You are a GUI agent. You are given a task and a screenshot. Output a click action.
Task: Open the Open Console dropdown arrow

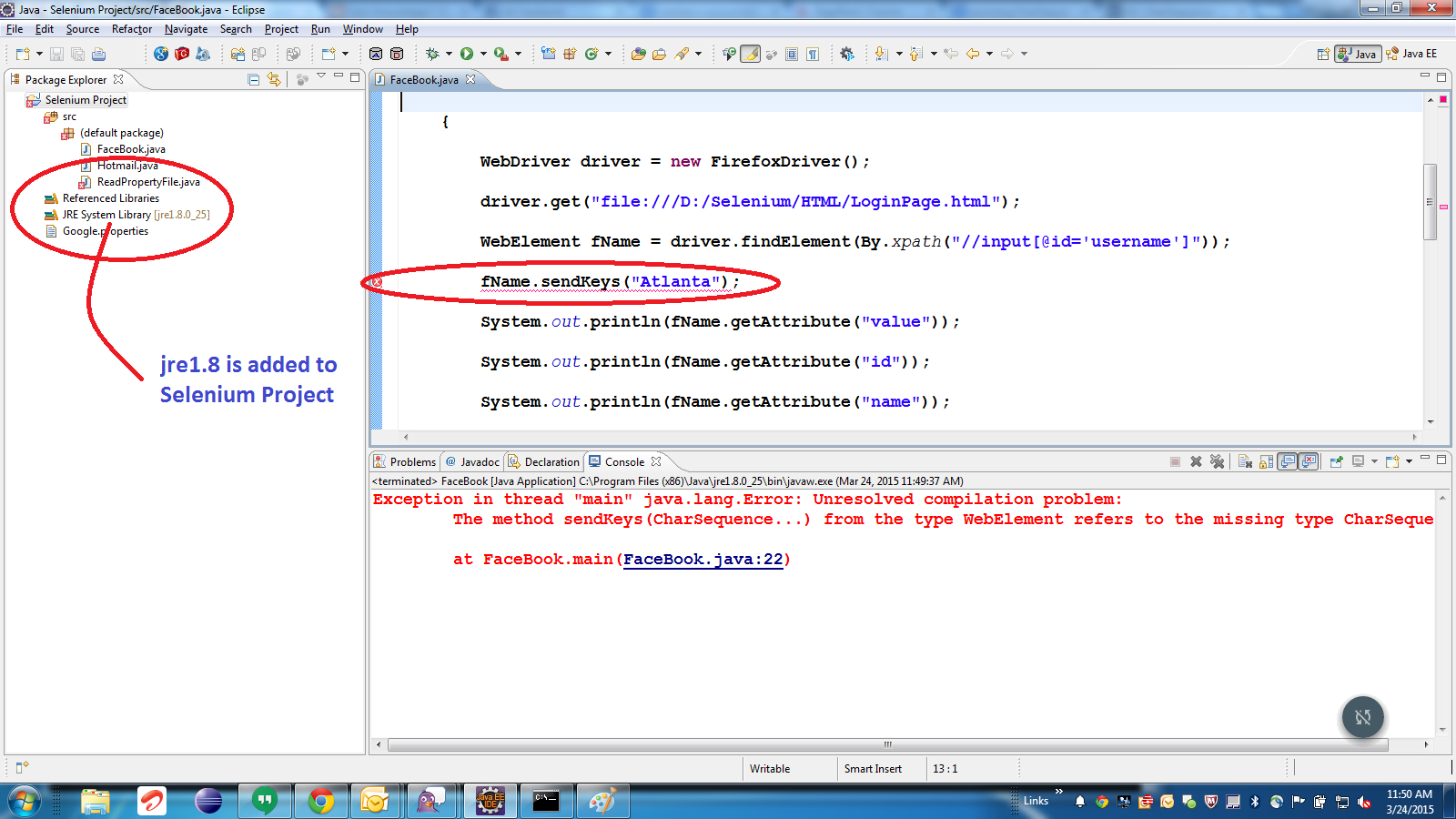pos(1409,461)
